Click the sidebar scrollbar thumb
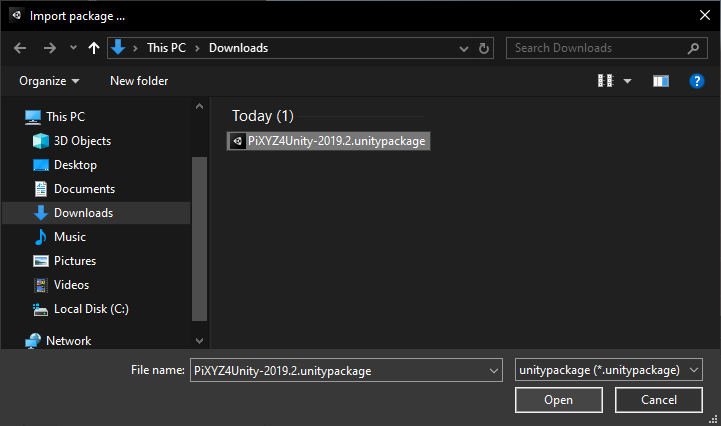 (200, 239)
